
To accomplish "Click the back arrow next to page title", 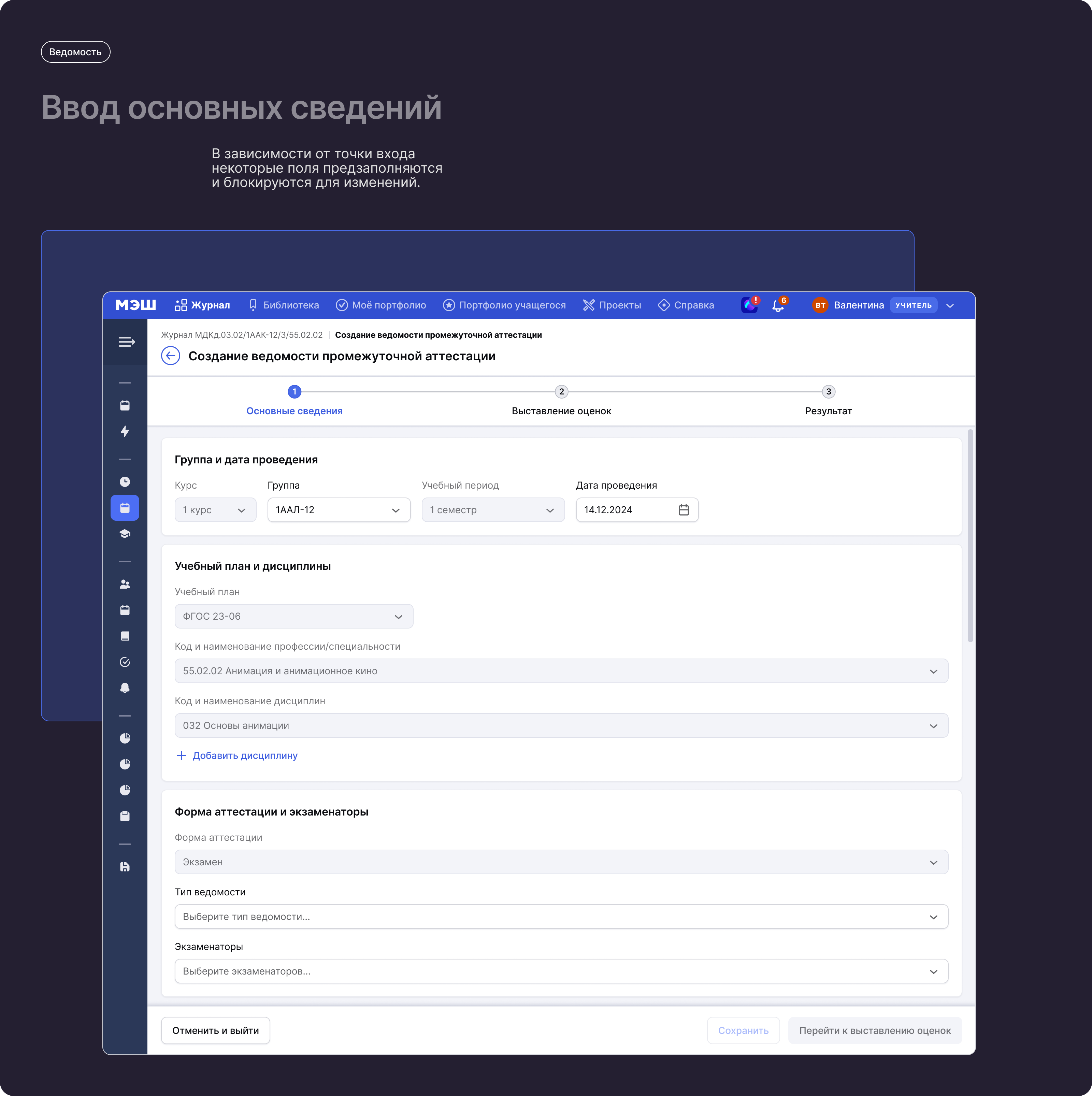I will pos(170,356).
